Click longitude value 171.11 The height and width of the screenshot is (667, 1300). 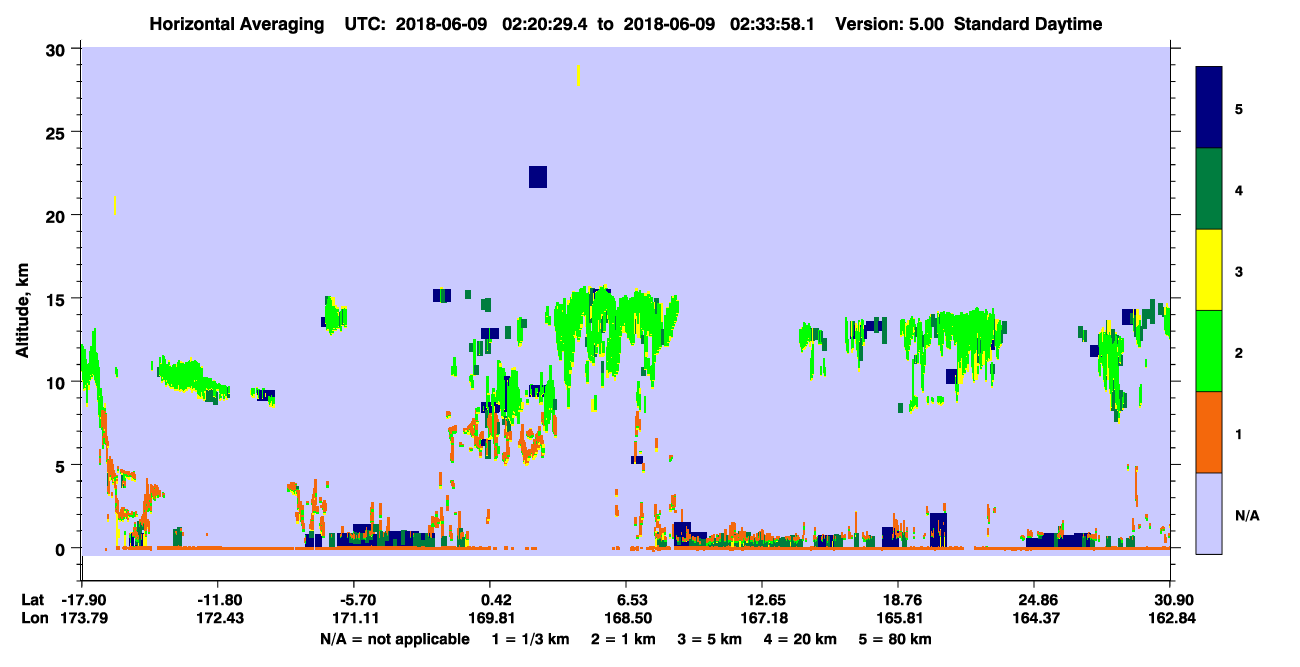(x=354, y=619)
